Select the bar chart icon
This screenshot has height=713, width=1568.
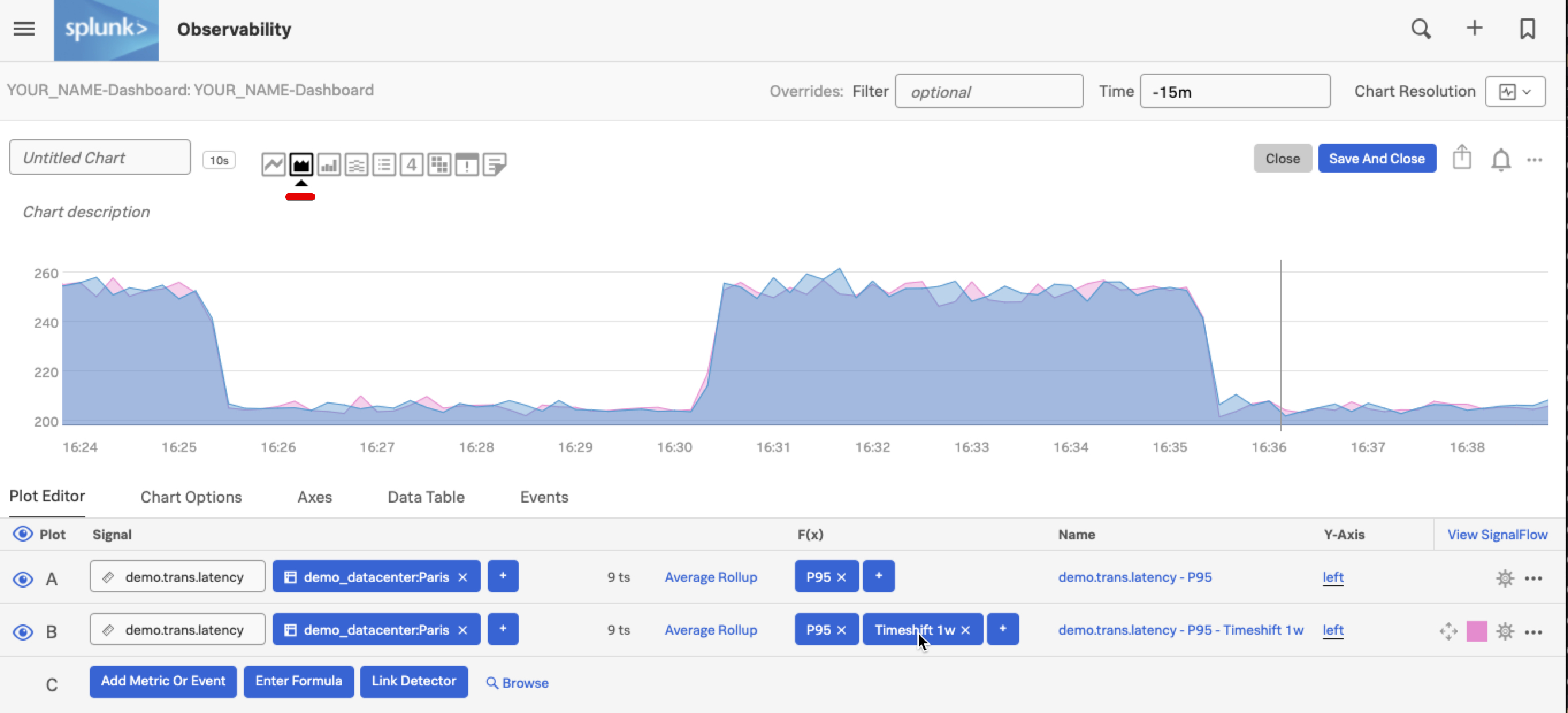(328, 164)
